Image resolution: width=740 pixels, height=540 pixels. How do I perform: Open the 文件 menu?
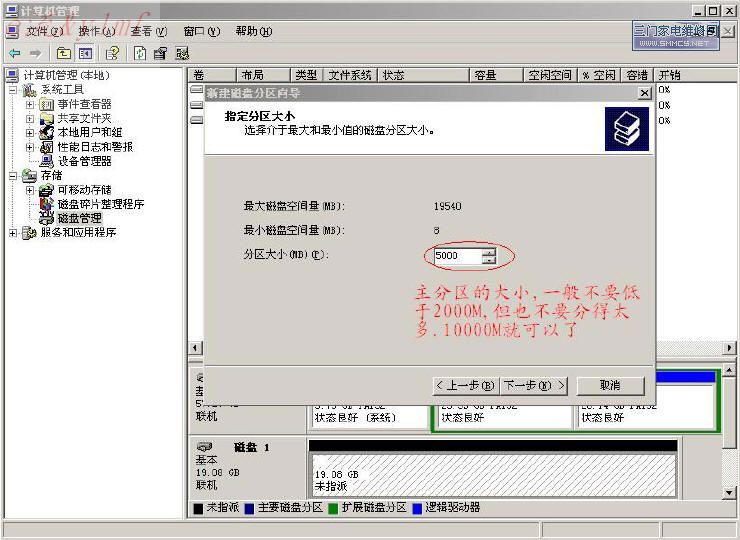coord(43,31)
